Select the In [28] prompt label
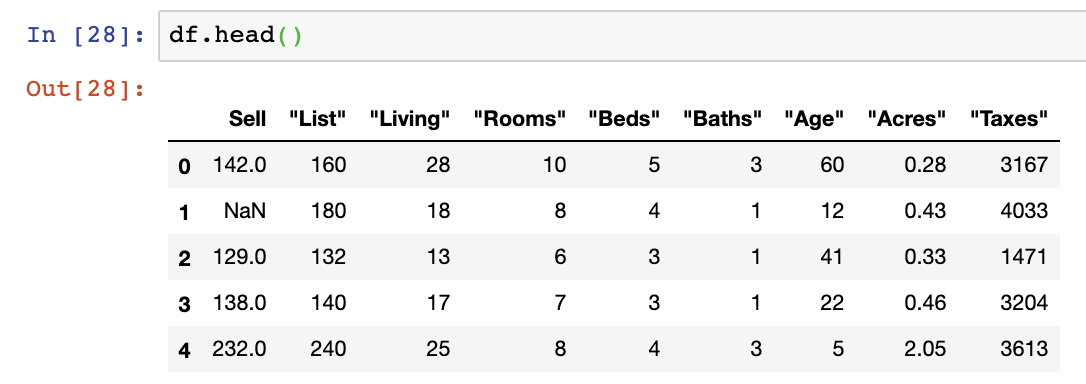This screenshot has height=384, width=1086. (x=86, y=35)
